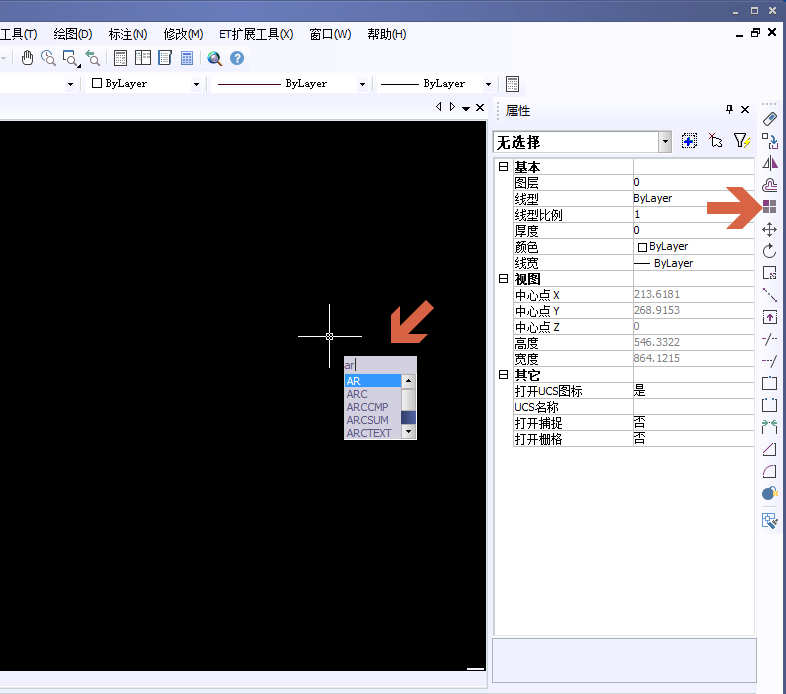Toggle the 打开栅格 property value

pyautogui.click(x=693, y=439)
